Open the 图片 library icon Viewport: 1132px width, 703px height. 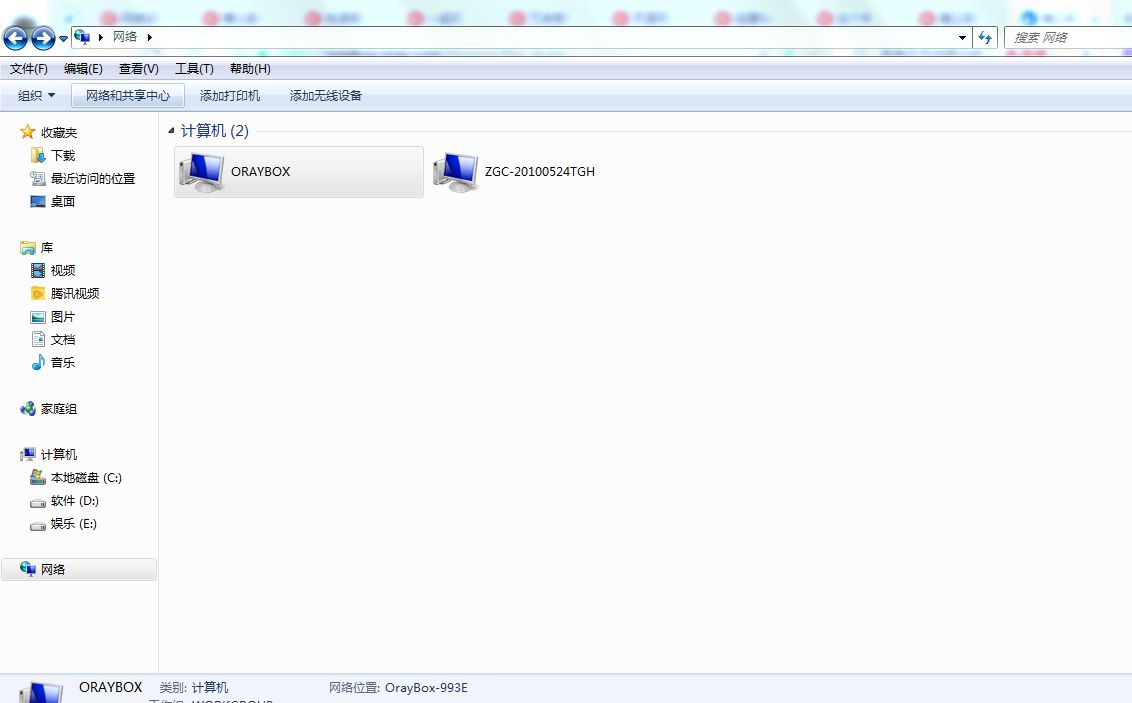click(x=38, y=317)
